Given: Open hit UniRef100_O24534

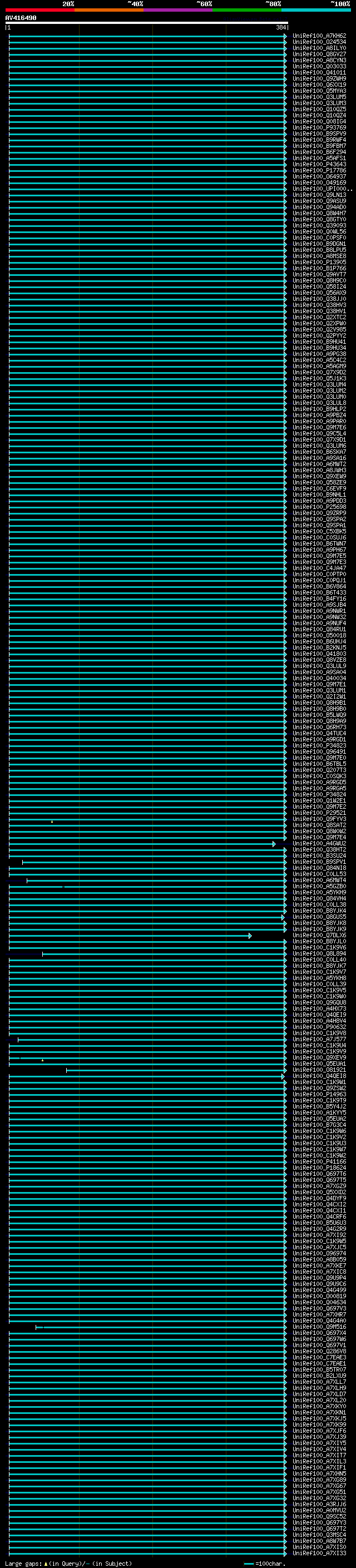Looking at the screenshot, I should (x=319, y=42).
